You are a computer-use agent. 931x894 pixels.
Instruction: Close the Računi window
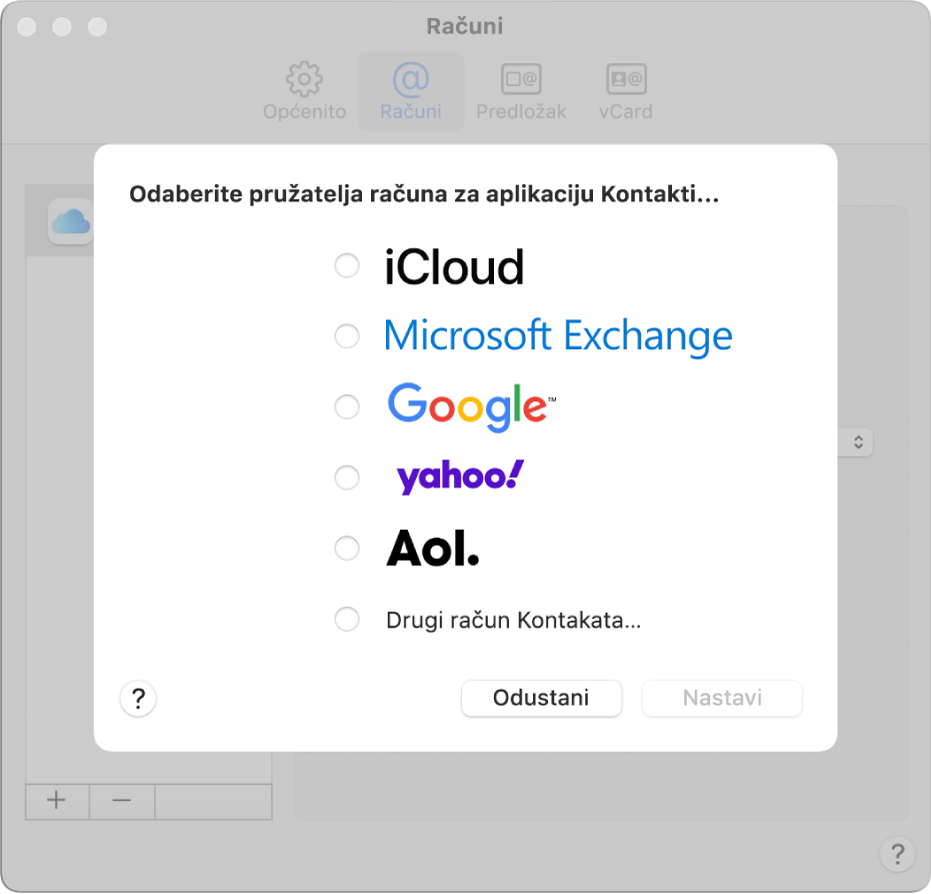click(27, 27)
